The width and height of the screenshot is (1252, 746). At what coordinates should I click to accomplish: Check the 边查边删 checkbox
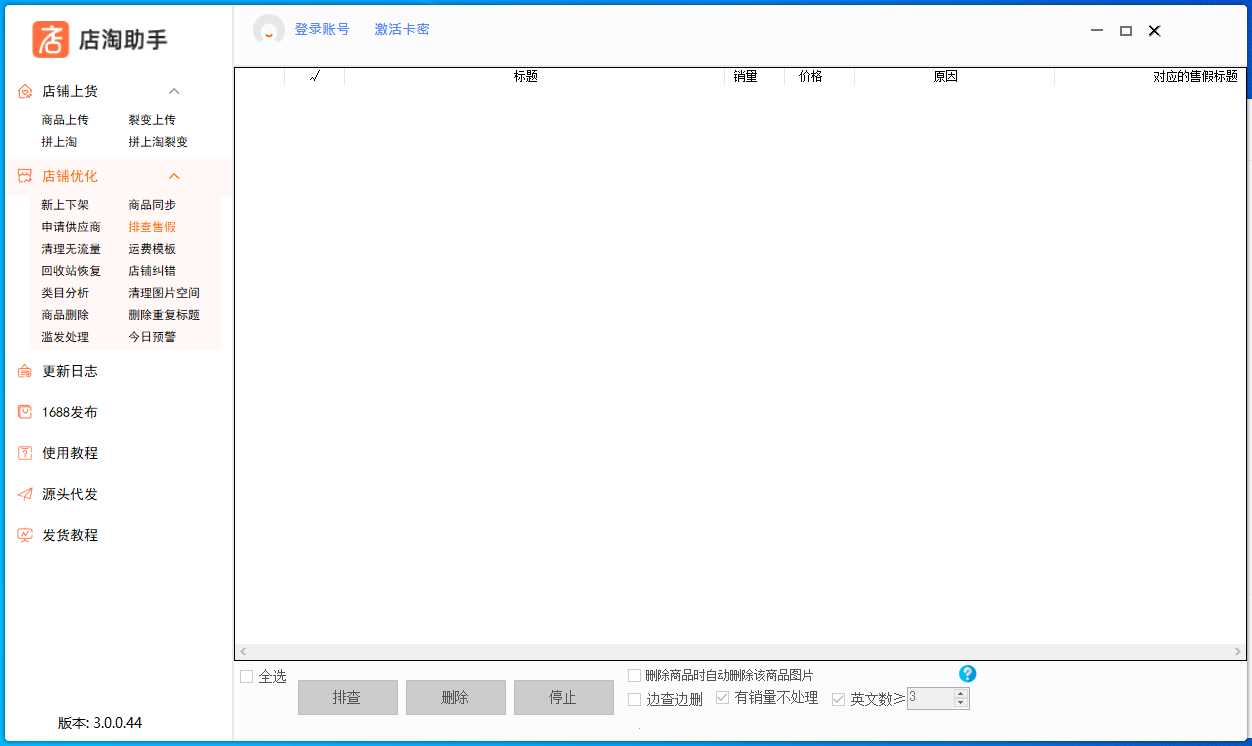(634, 699)
